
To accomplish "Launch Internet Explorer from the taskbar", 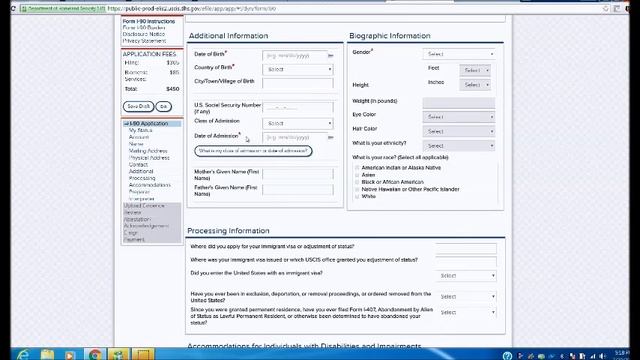I will tap(23, 355).
